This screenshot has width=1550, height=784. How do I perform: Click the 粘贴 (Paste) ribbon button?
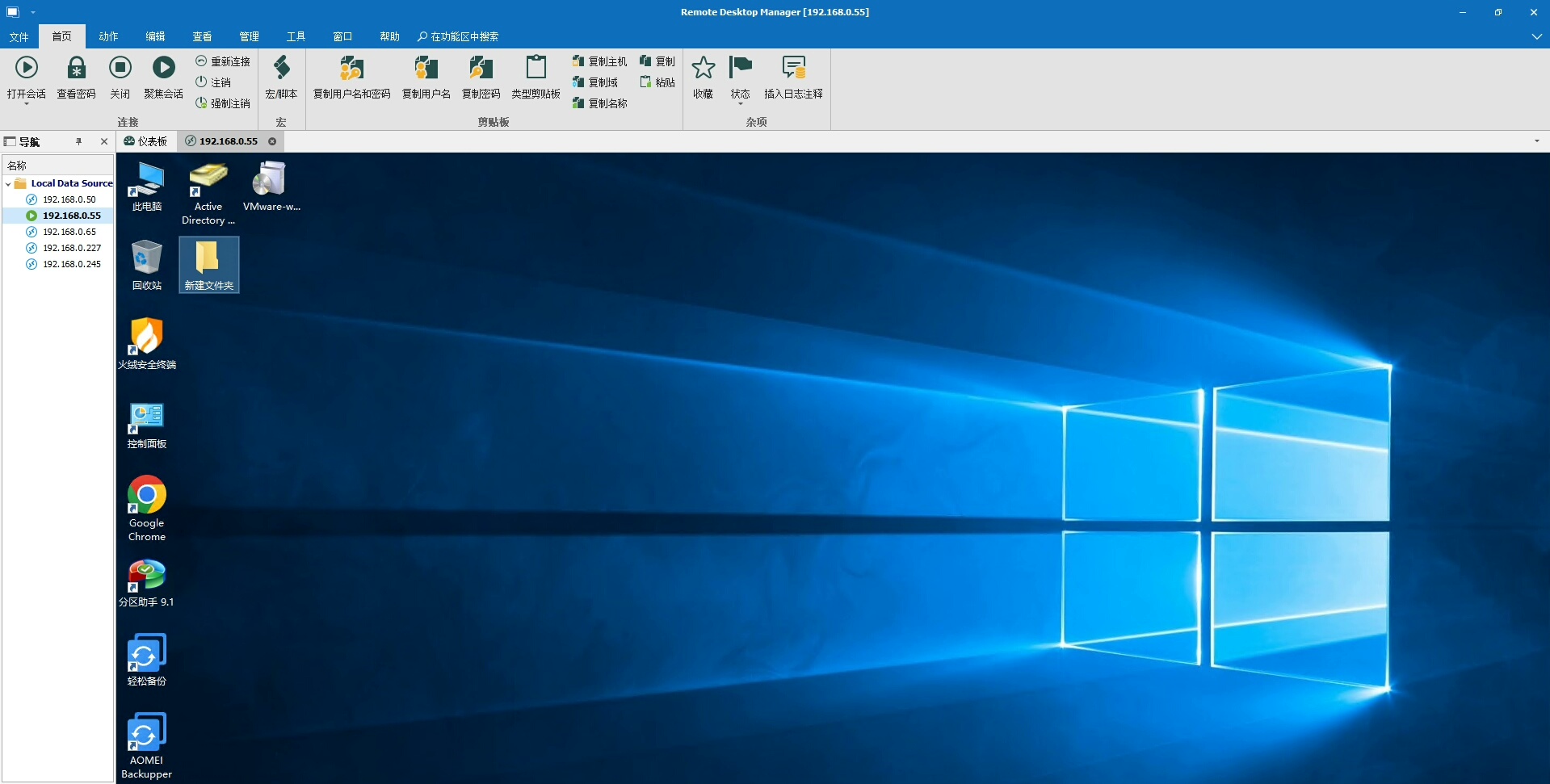[x=657, y=82]
